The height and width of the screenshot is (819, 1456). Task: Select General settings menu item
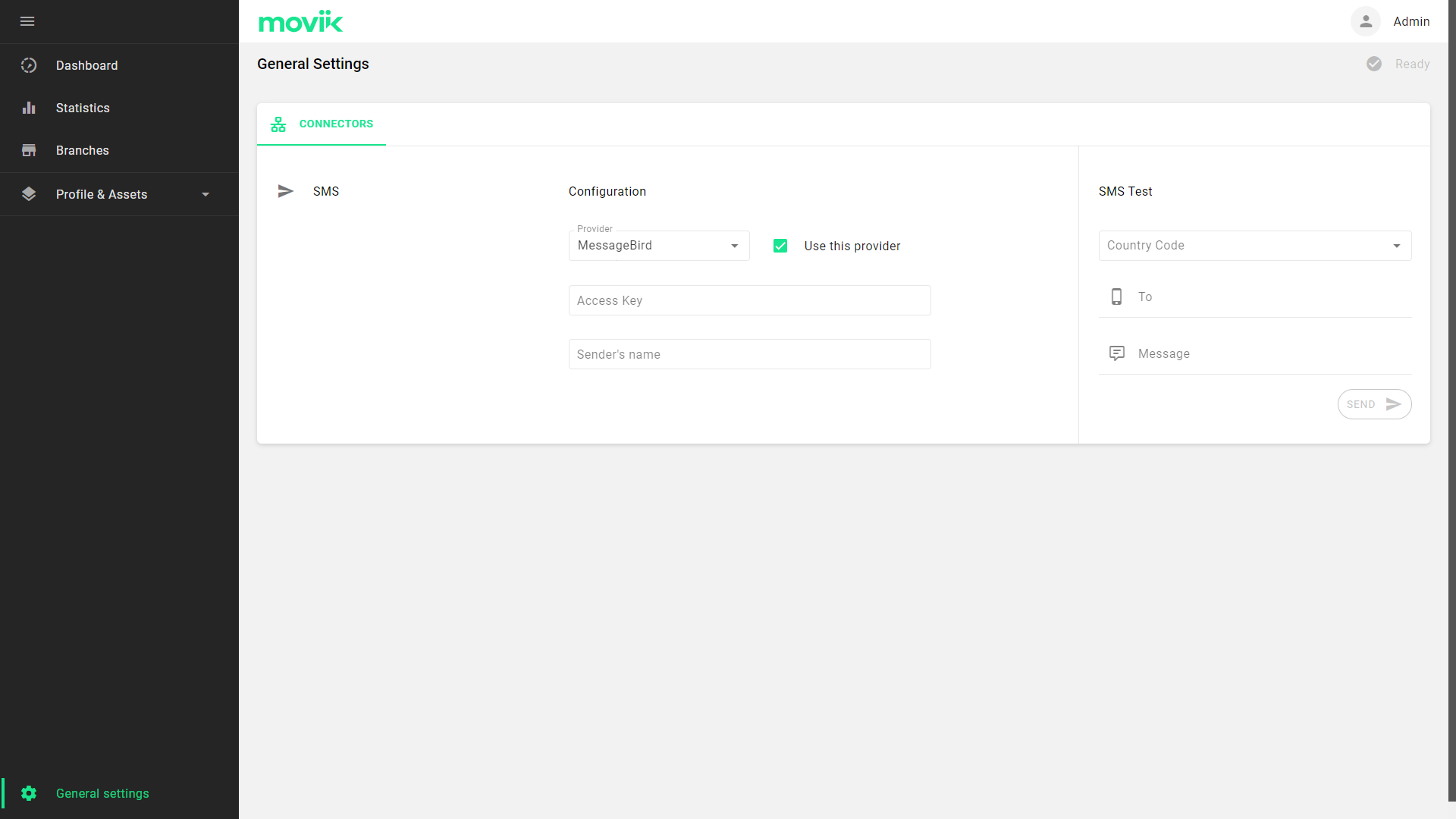pyautogui.click(x=119, y=793)
